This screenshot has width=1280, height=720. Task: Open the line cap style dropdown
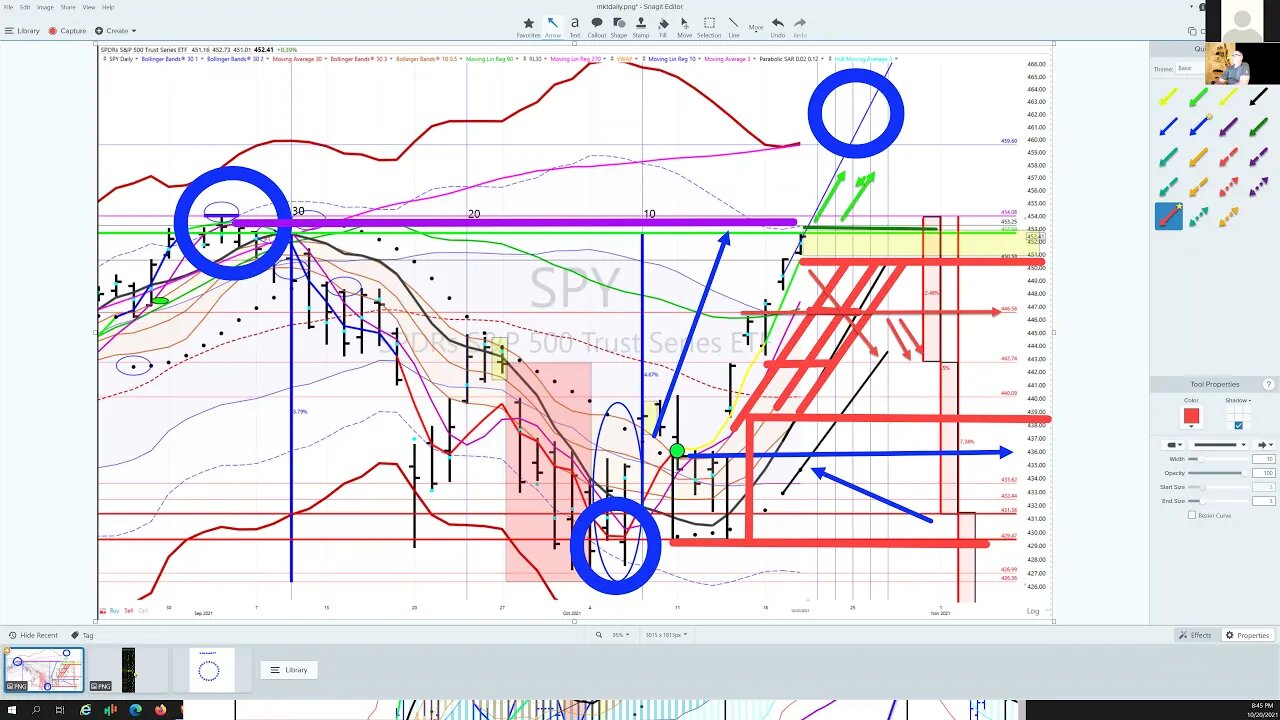(1172, 445)
